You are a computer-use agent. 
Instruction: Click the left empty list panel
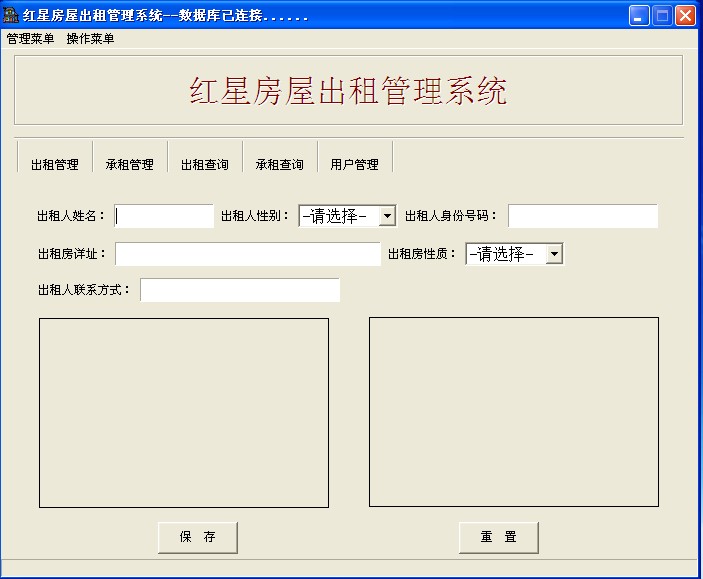click(x=184, y=413)
